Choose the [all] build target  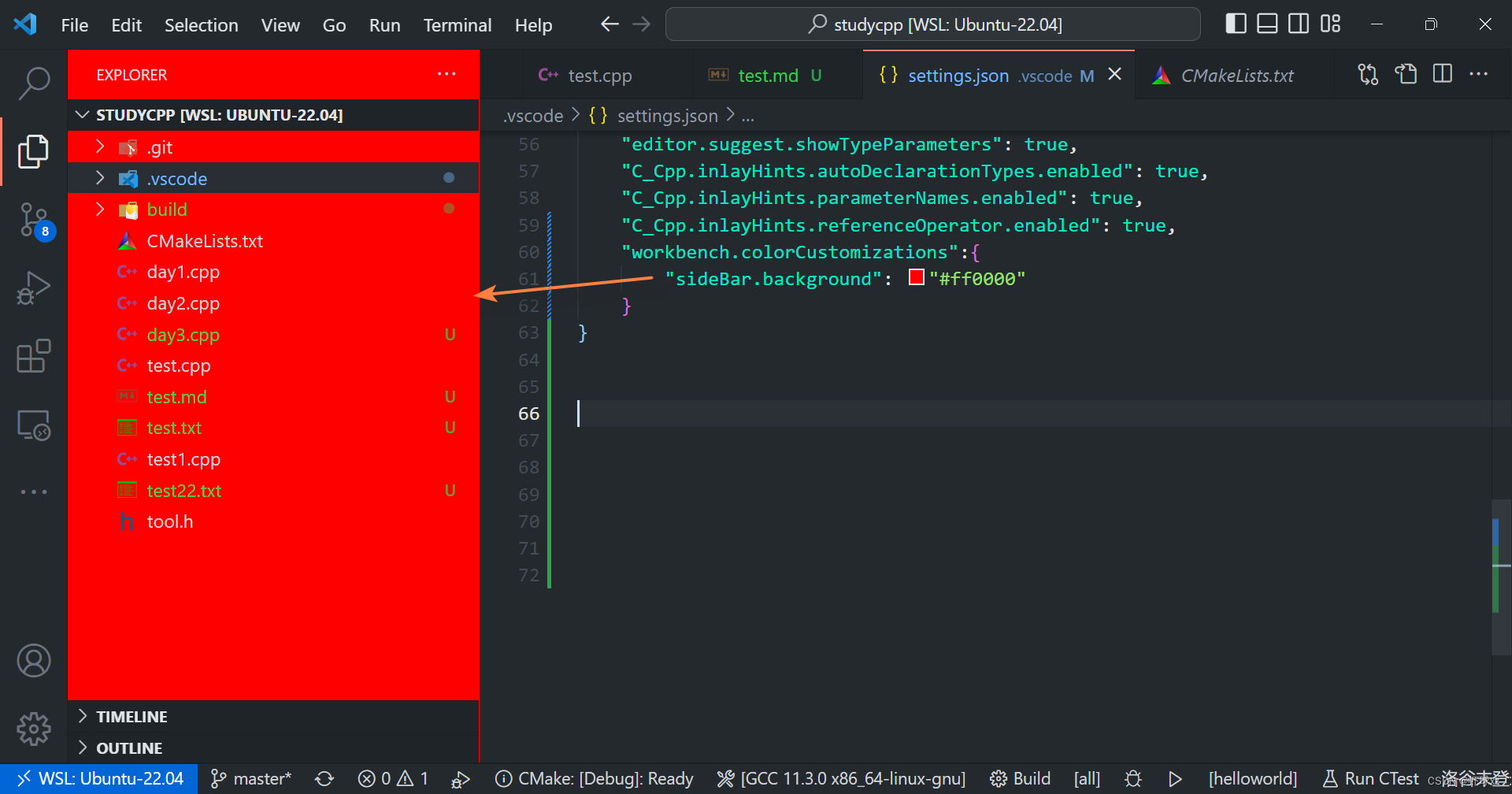(1087, 778)
